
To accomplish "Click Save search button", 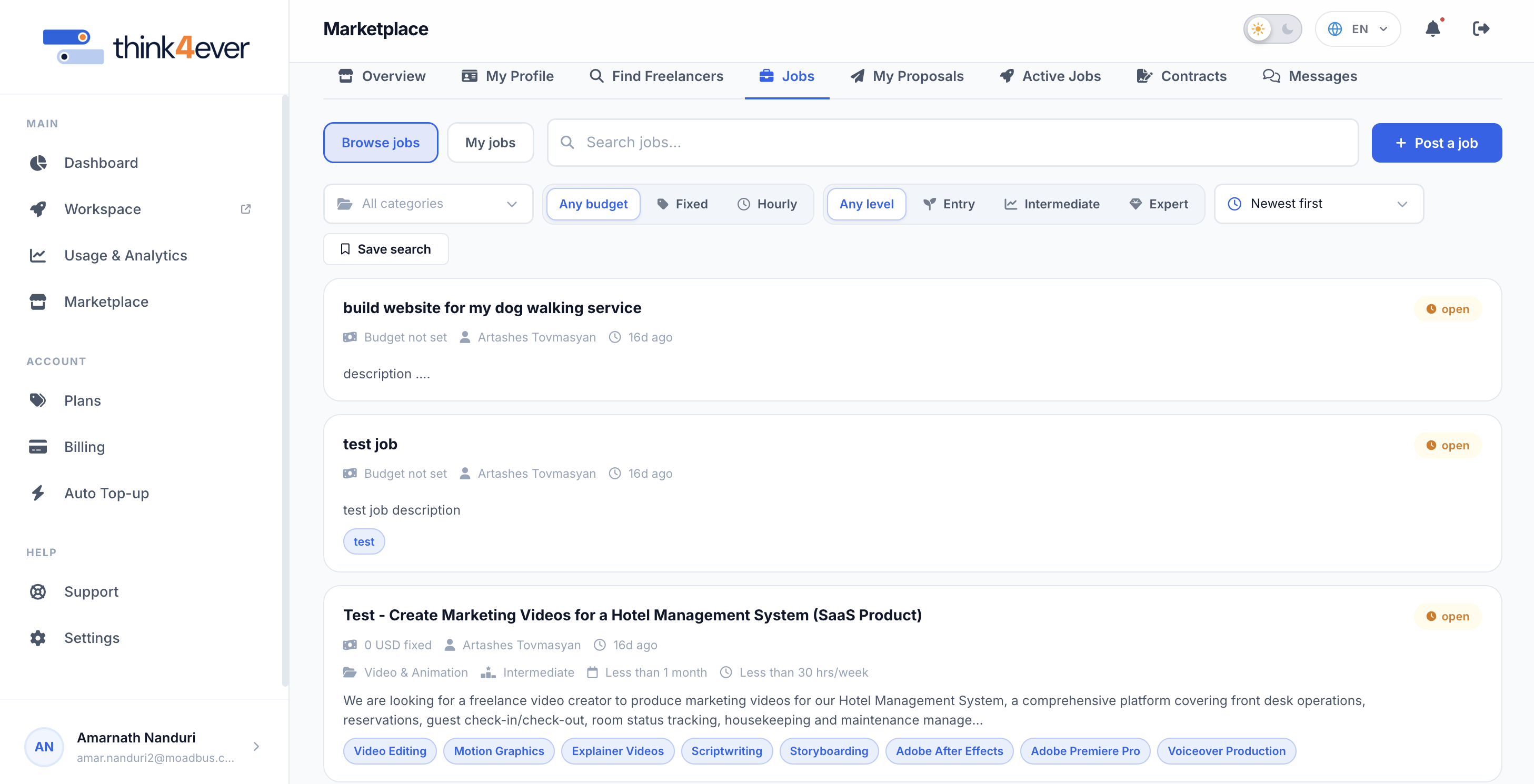I will (386, 249).
